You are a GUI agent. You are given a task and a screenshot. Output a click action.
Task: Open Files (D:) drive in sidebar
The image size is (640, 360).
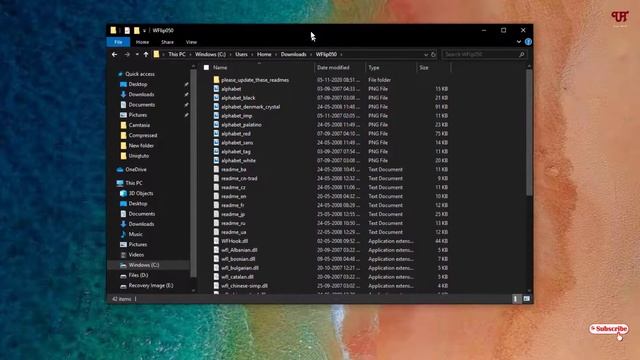[134, 276]
